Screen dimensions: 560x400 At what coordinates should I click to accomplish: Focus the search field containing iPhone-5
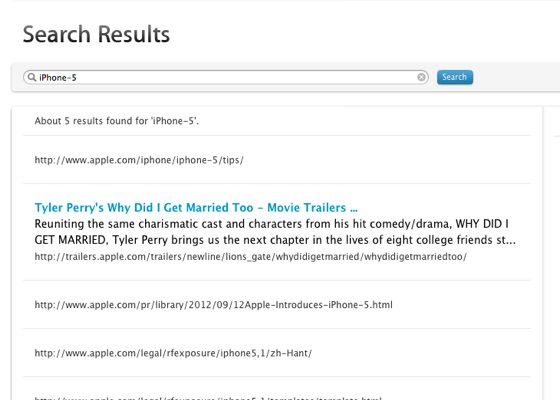coord(226,78)
